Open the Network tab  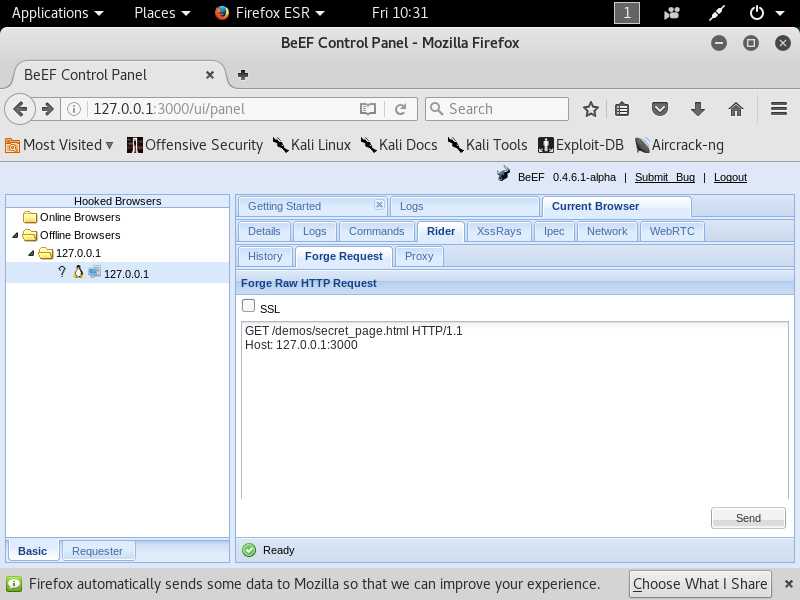point(607,231)
